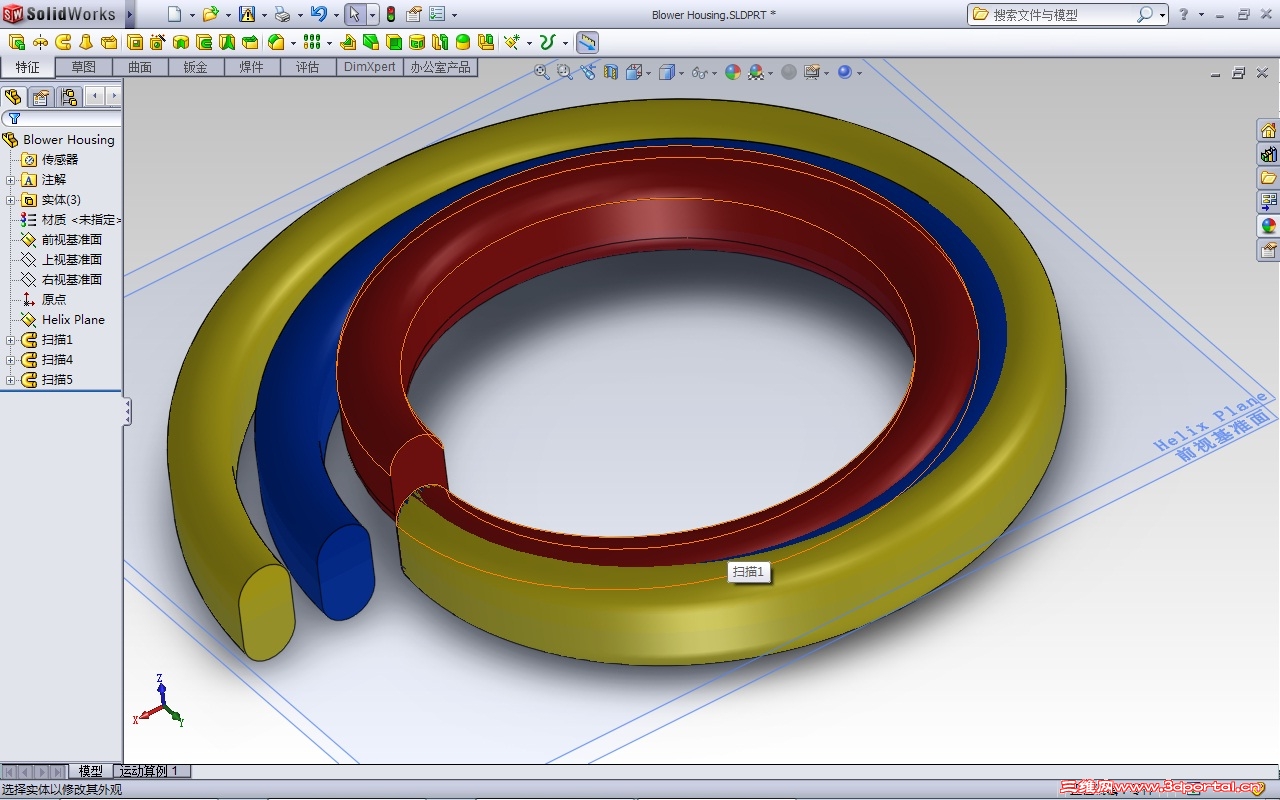This screenshot has height=800, width=1280.
Task: Switch to the 办公室产品 tab
Action: point(440,67)
